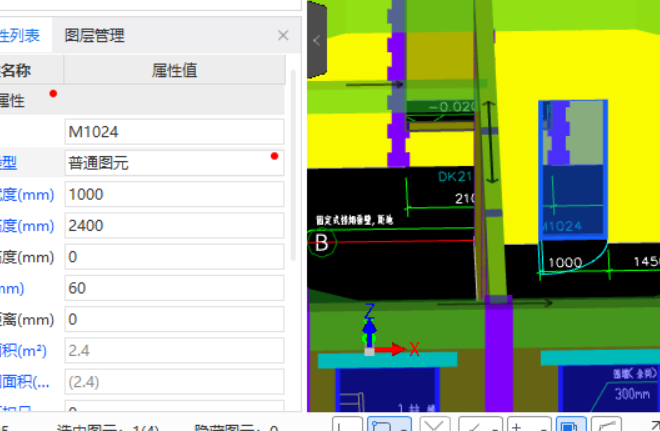
Task: Click the read-only 2.4 area field
Action: click(174, 351)
